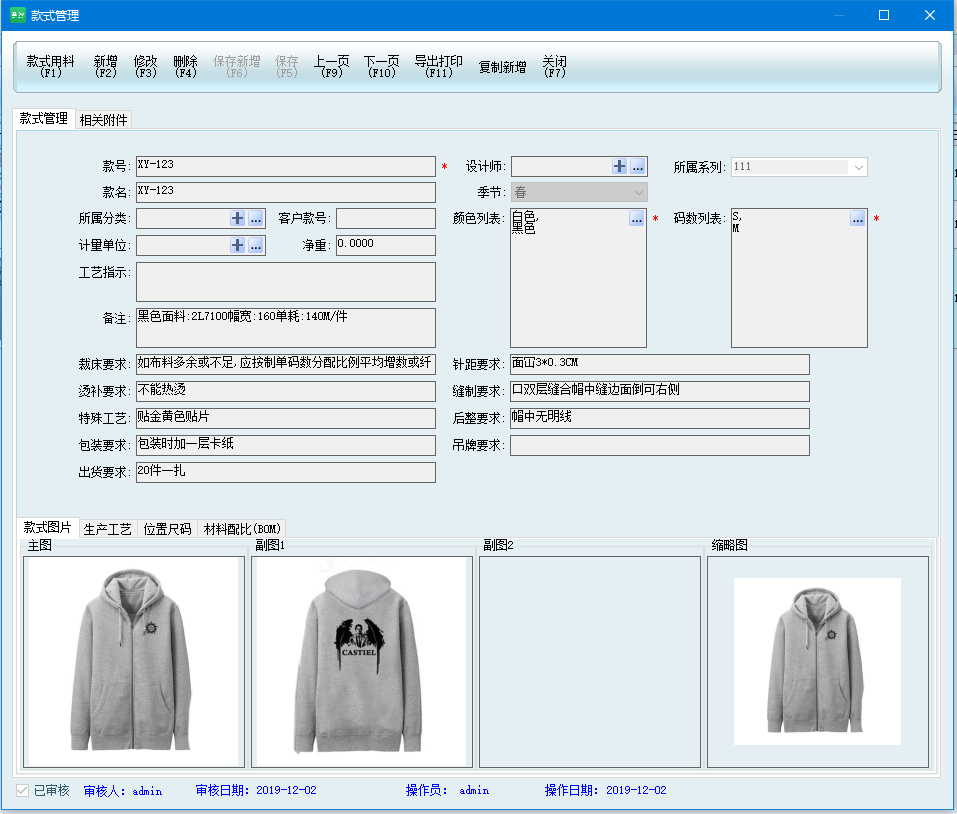Click the 款式用料 (F1) toolbar button

tap(50, 66)
